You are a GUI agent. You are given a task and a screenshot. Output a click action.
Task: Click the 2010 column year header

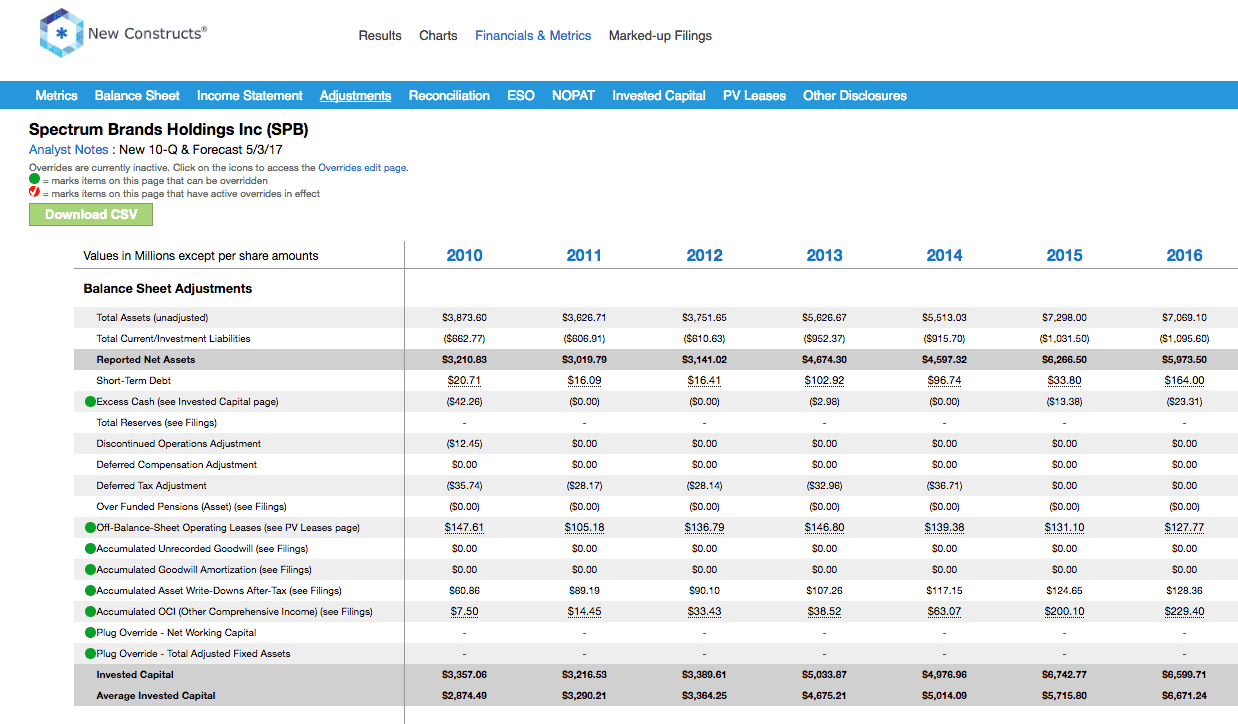[464, 255]
